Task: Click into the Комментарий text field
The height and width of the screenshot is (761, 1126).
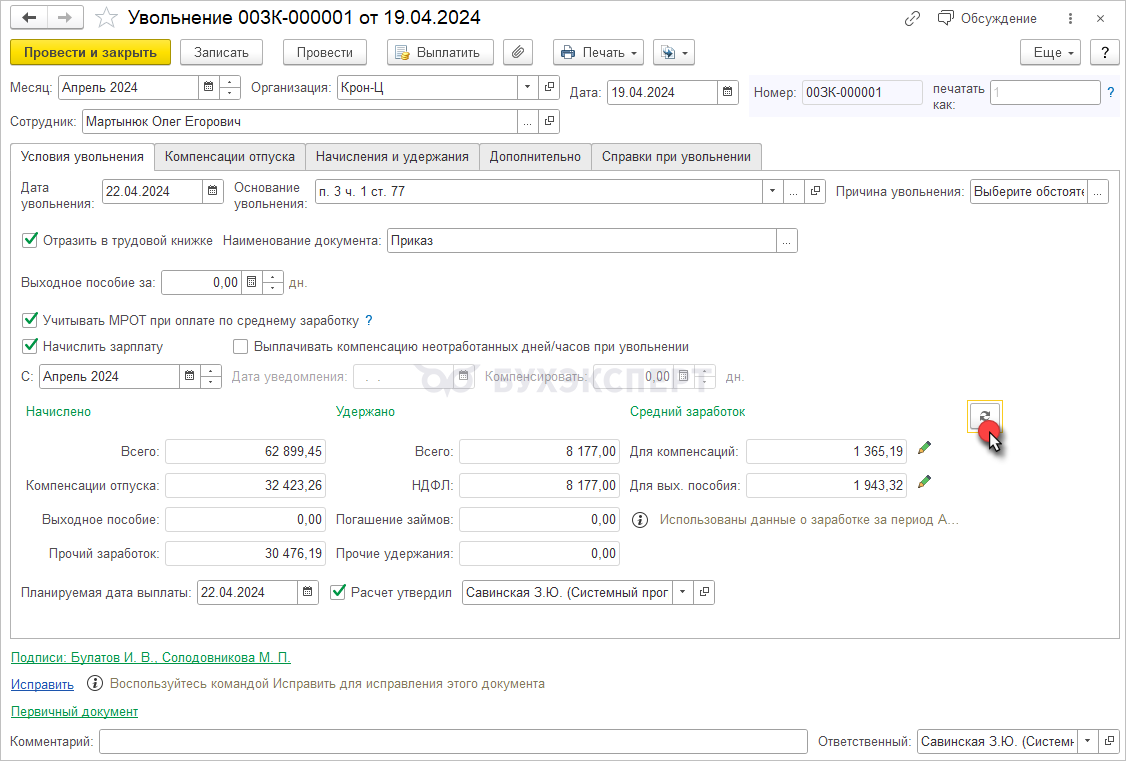Action: point(452,741)
